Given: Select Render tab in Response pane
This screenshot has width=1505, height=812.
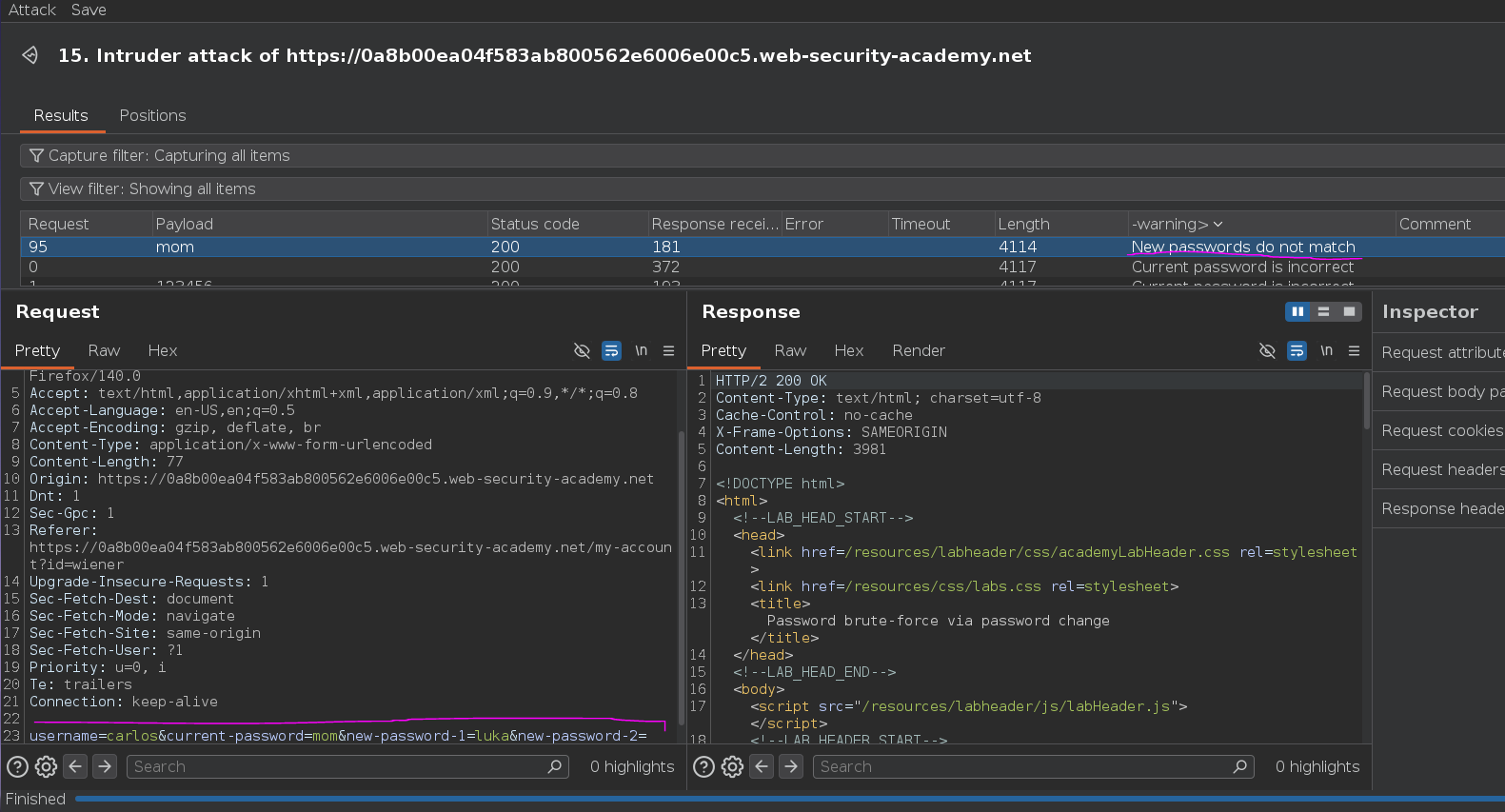Looking at the screenshot, I should [x=919, y=350].
